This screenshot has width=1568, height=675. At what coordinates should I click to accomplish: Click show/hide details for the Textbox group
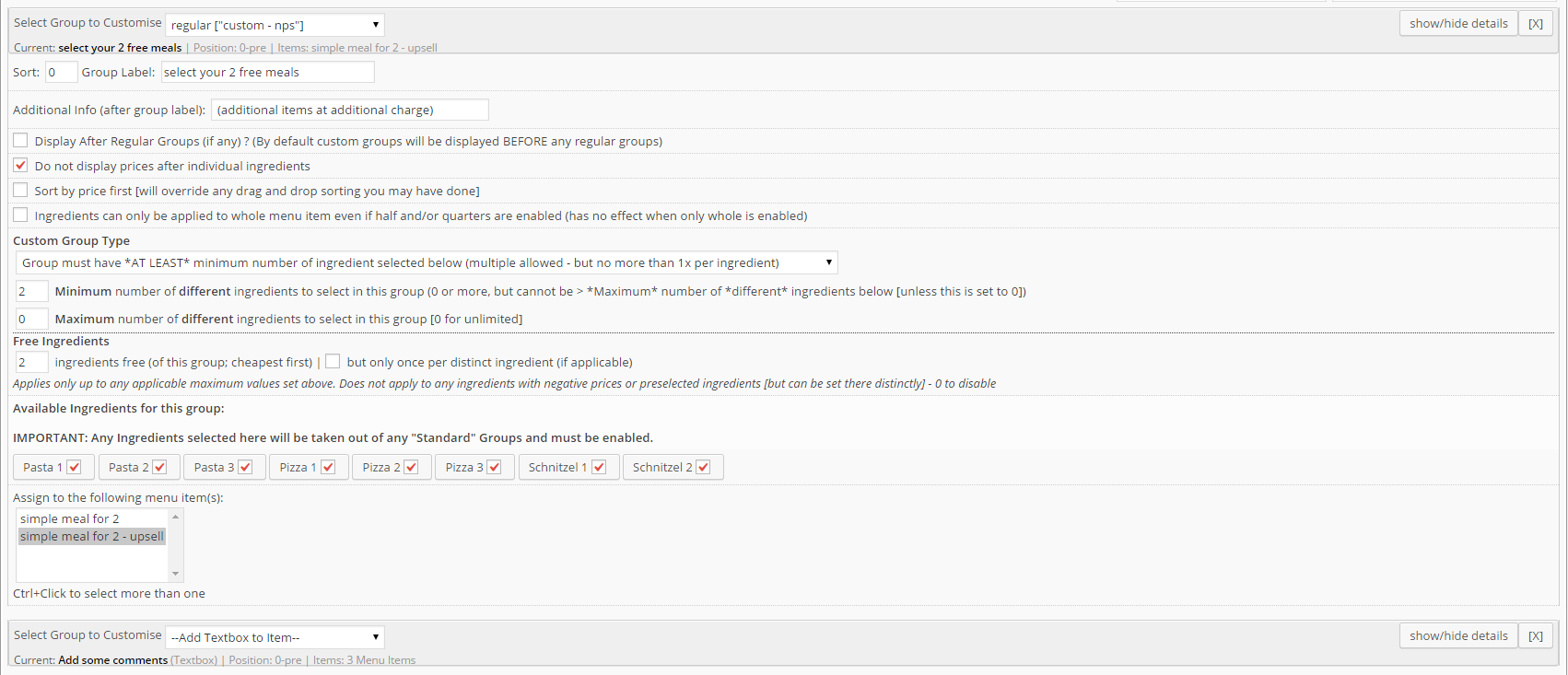click(1458, 636)
